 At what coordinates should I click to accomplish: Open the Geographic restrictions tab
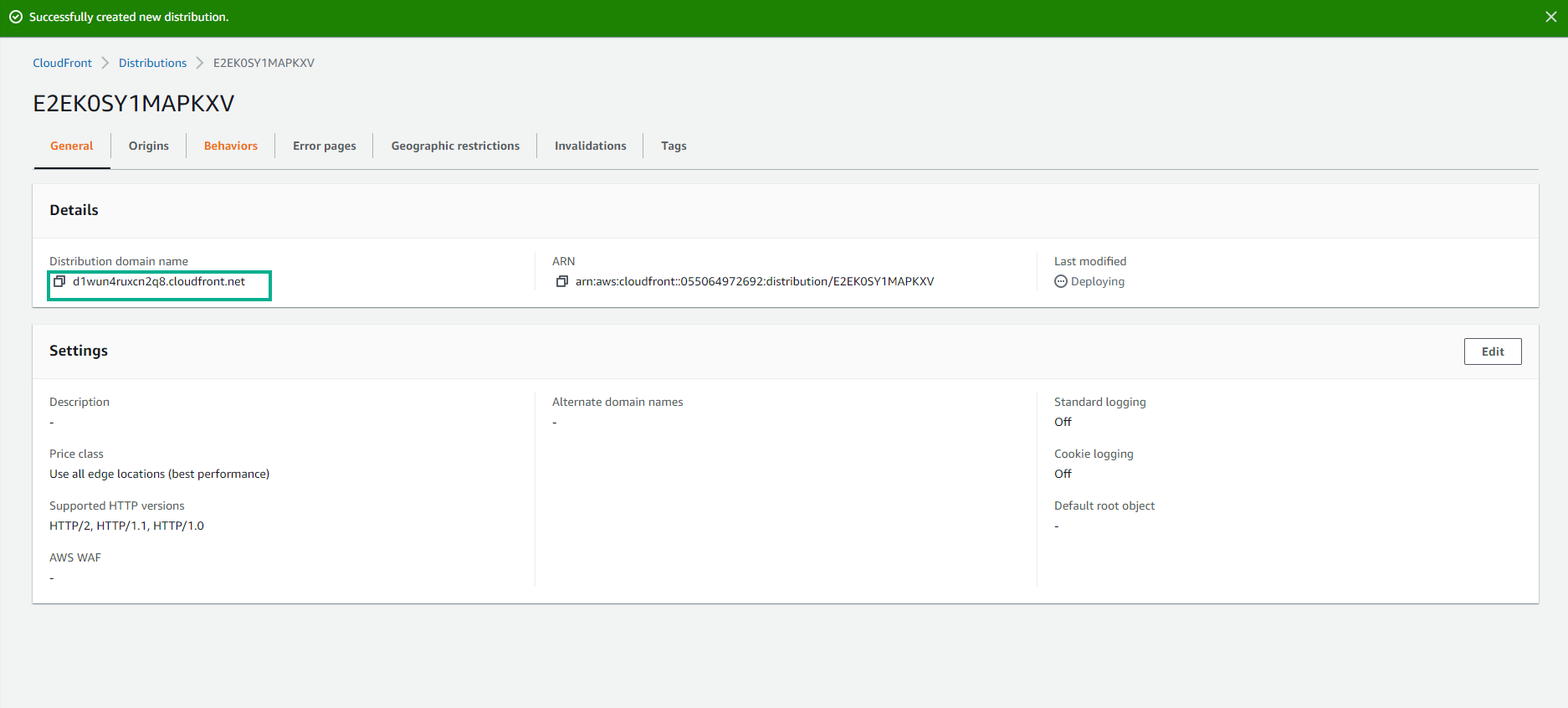click(455, 146)
